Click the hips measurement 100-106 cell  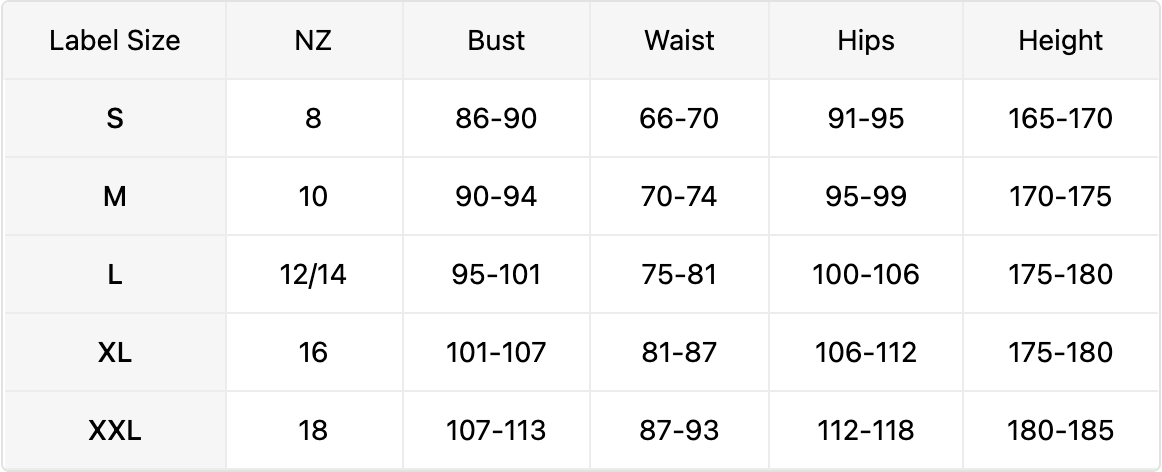(866, 275)
